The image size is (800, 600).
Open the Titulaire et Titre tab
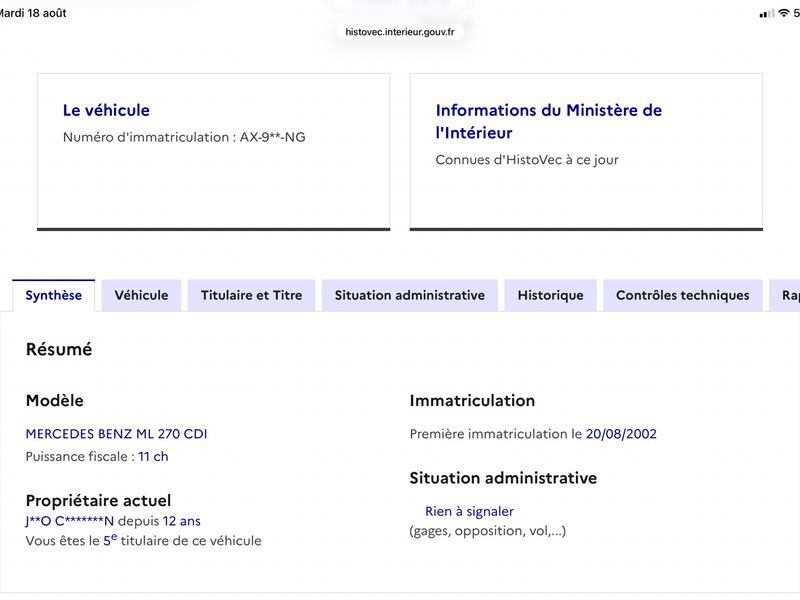tap(252, 295)
